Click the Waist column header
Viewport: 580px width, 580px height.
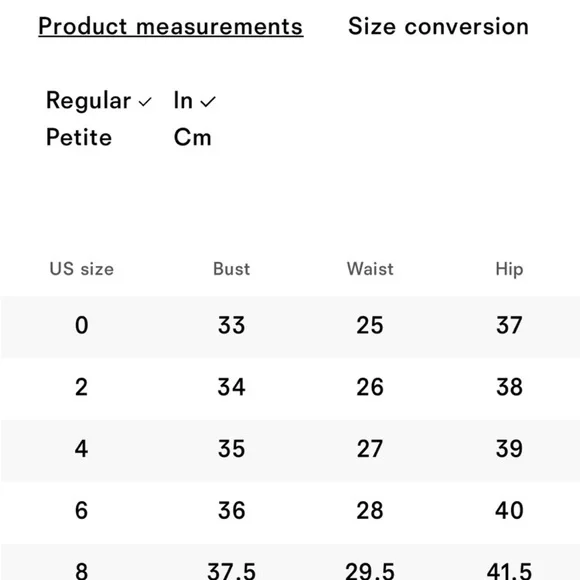click(x=370, y=269)
